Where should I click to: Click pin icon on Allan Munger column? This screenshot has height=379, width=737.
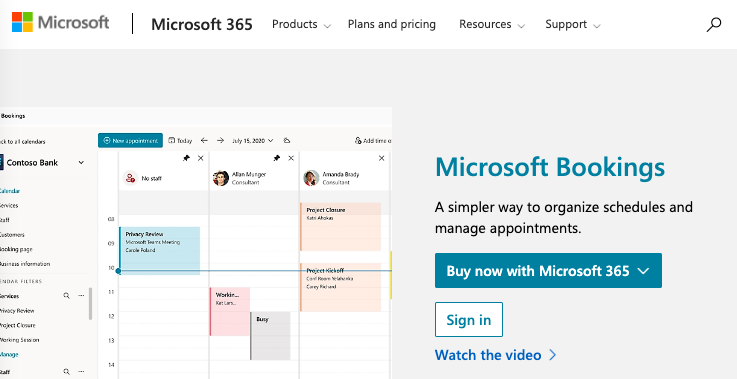(276, 158)
